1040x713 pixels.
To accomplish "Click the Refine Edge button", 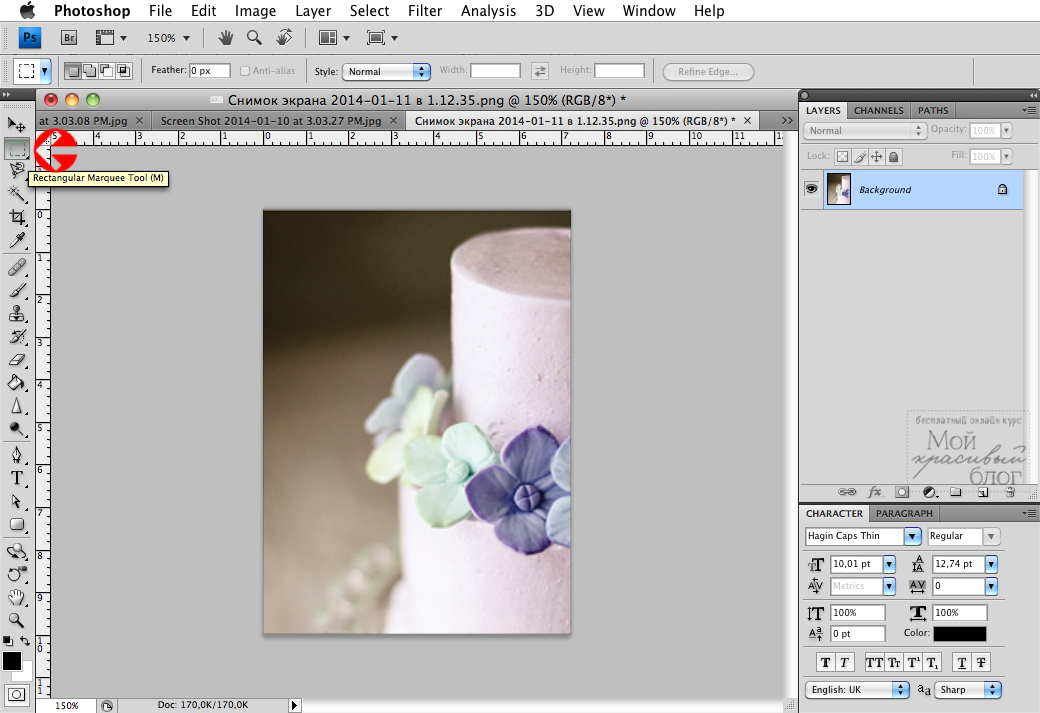I will (x=708, y=72).
